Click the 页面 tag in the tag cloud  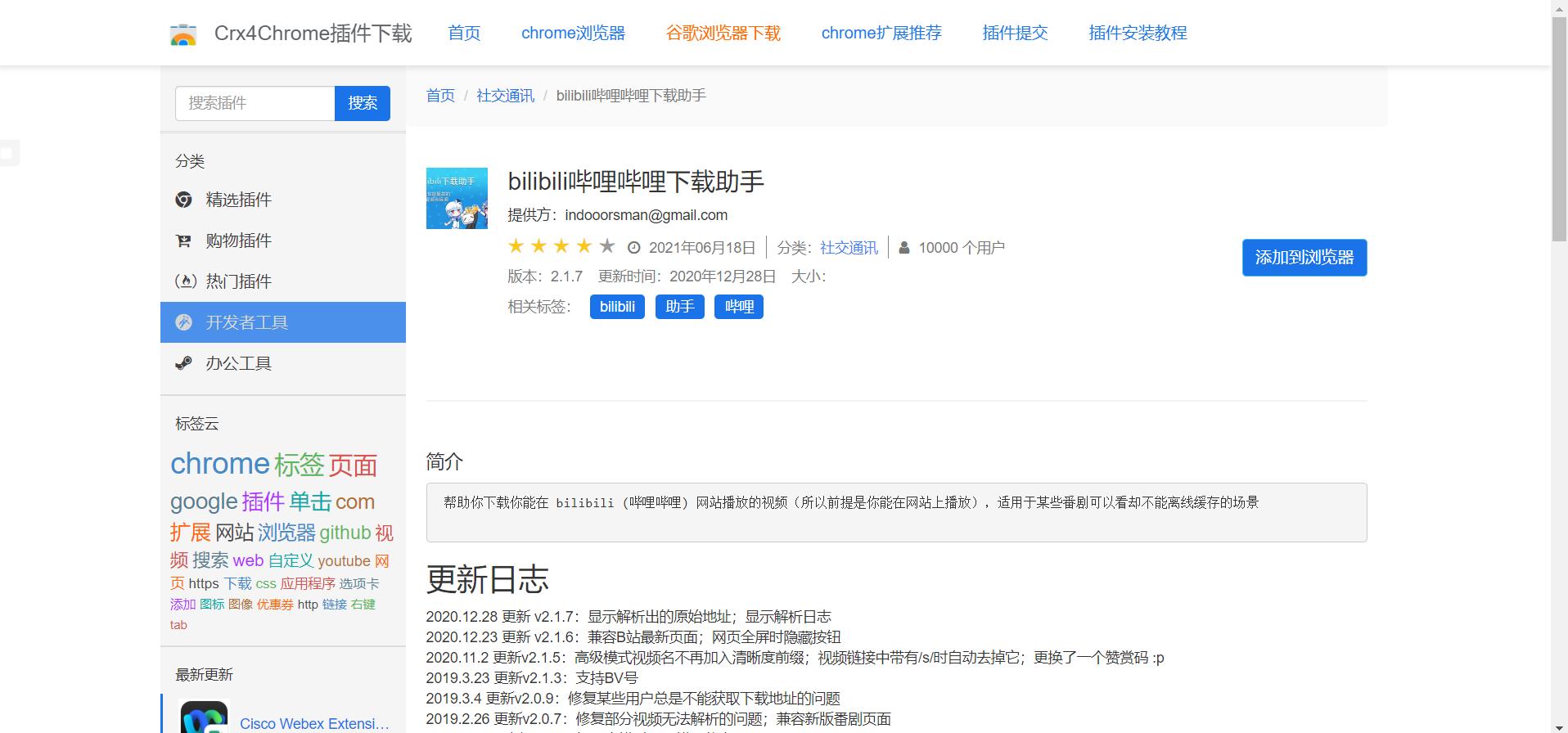point(353,465)
